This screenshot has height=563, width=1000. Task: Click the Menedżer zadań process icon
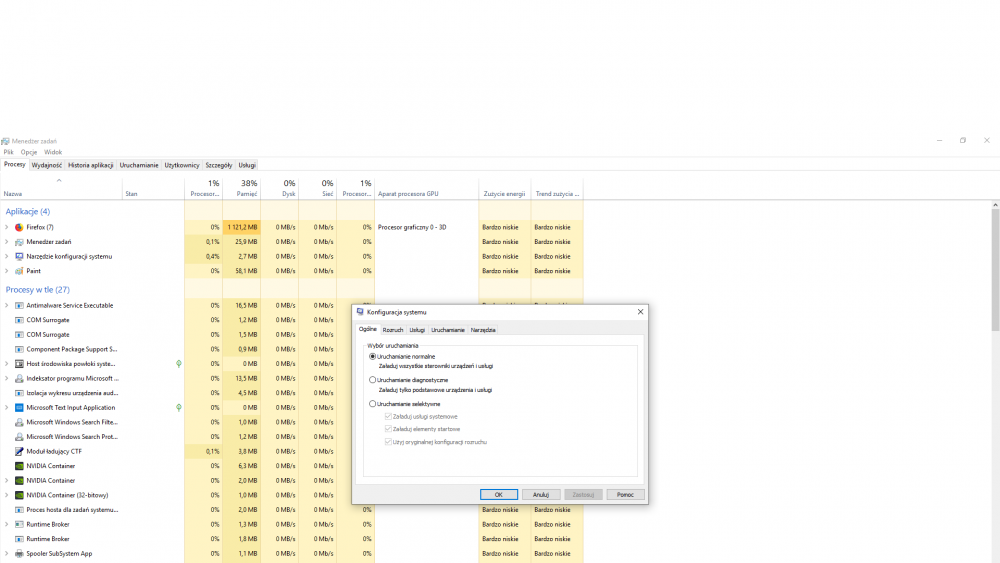tap(19, 242)
